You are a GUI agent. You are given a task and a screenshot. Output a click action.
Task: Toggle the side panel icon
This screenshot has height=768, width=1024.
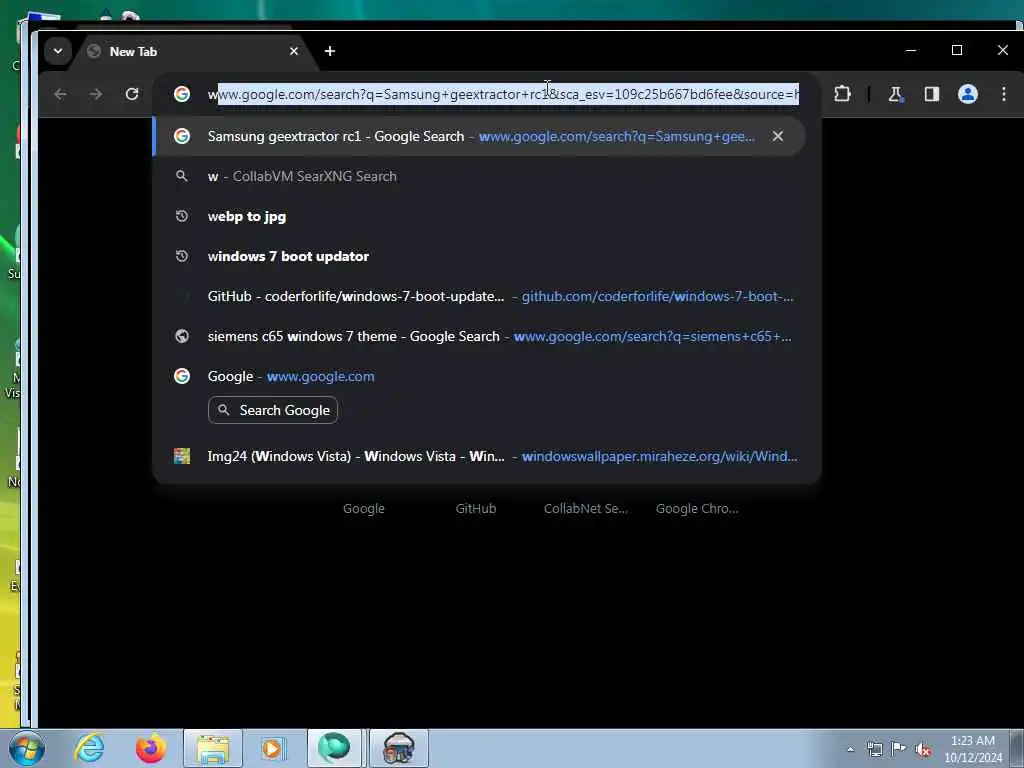(x=932, y=94)
